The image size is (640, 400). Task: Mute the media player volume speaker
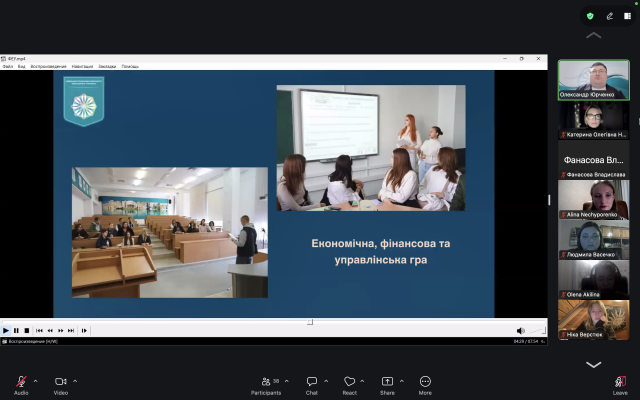[520, 330]
